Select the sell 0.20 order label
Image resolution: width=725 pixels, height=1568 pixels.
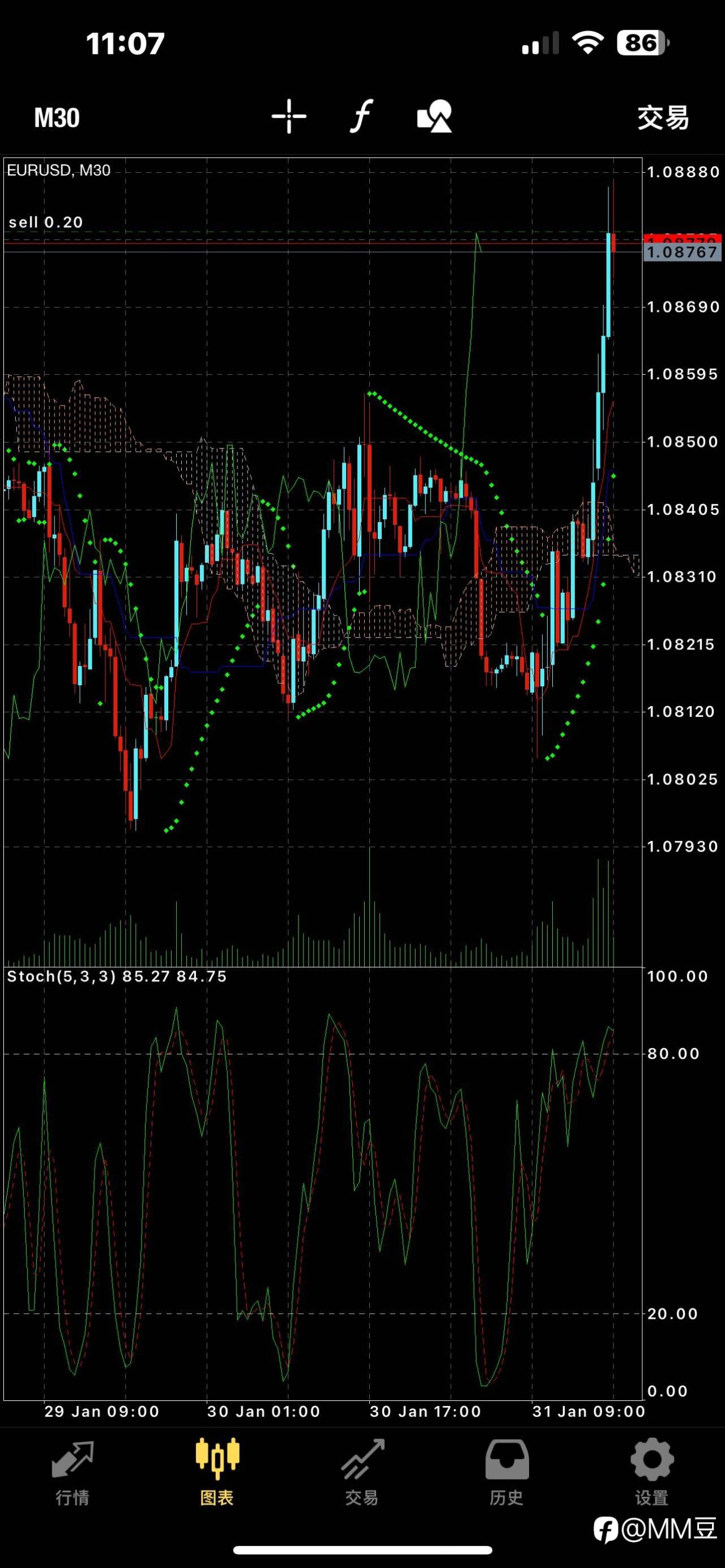tap(46, 222)
